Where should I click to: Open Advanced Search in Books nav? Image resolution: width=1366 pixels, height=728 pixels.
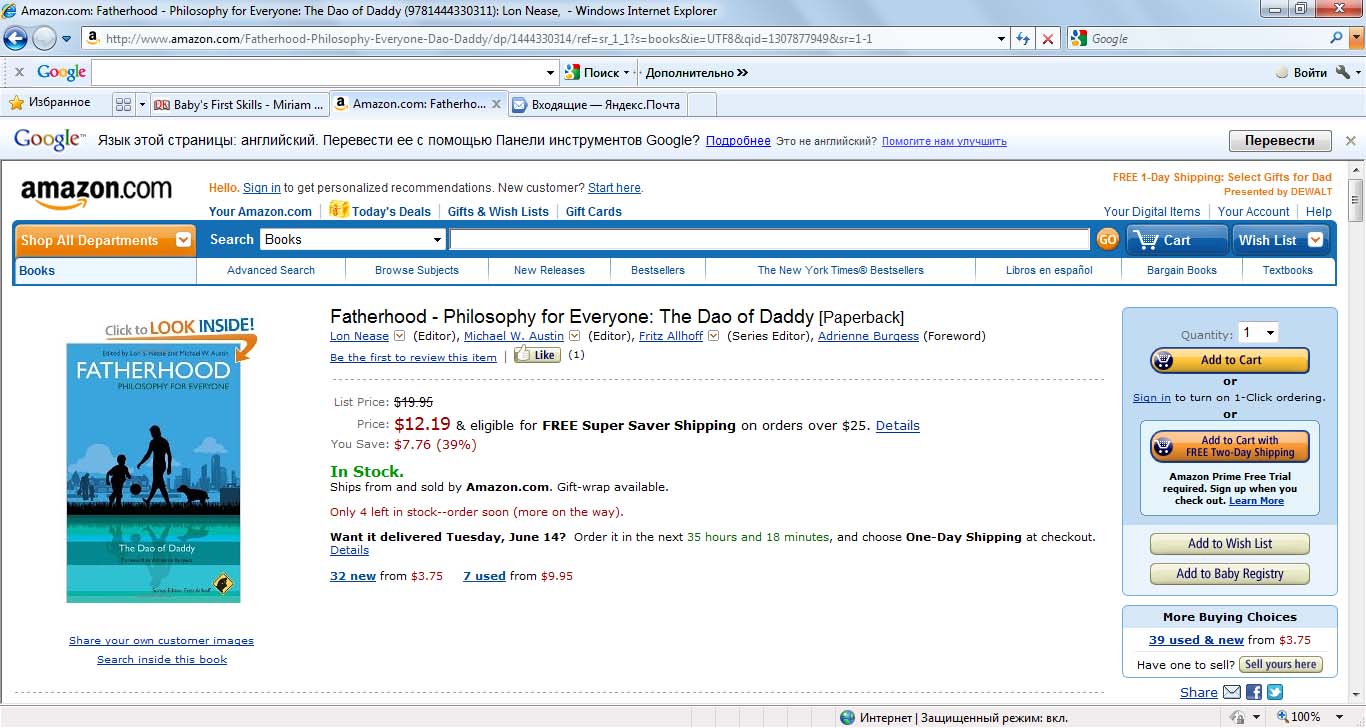271,270
